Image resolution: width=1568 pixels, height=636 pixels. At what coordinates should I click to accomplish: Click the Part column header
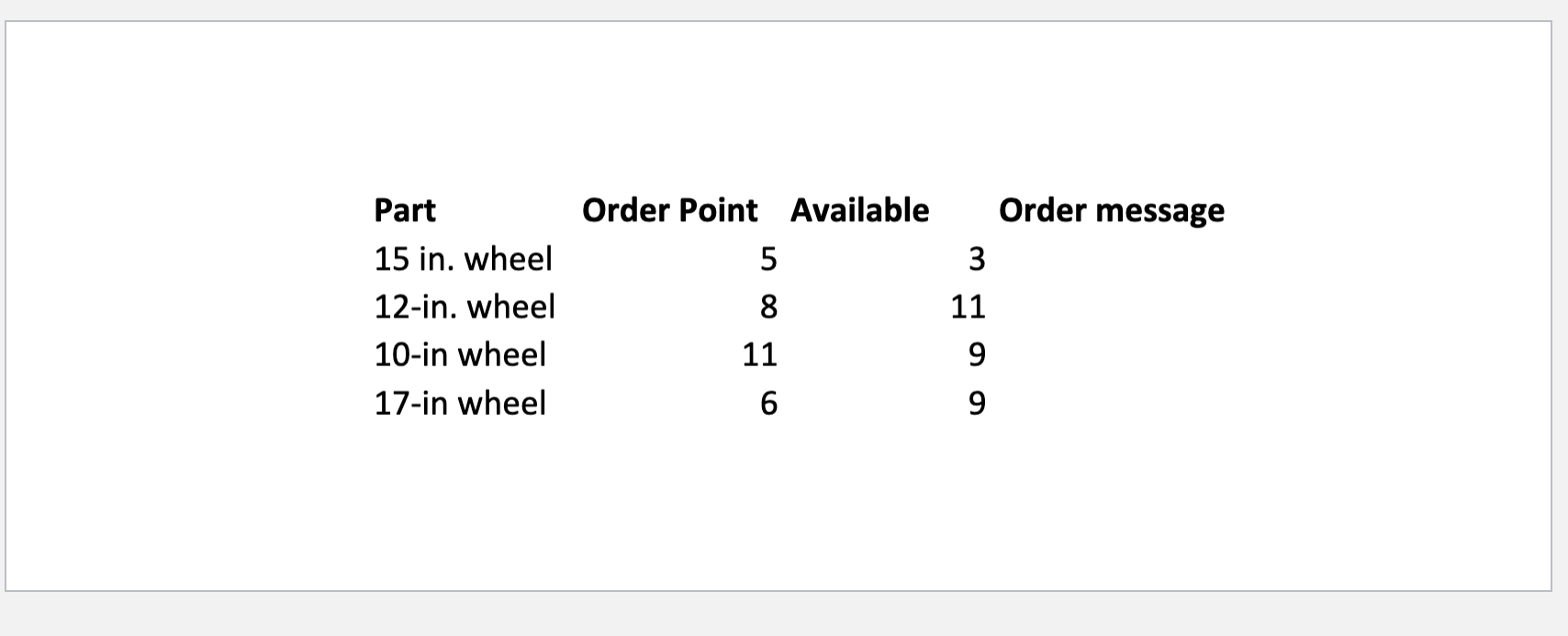click(x=405, y=211)
